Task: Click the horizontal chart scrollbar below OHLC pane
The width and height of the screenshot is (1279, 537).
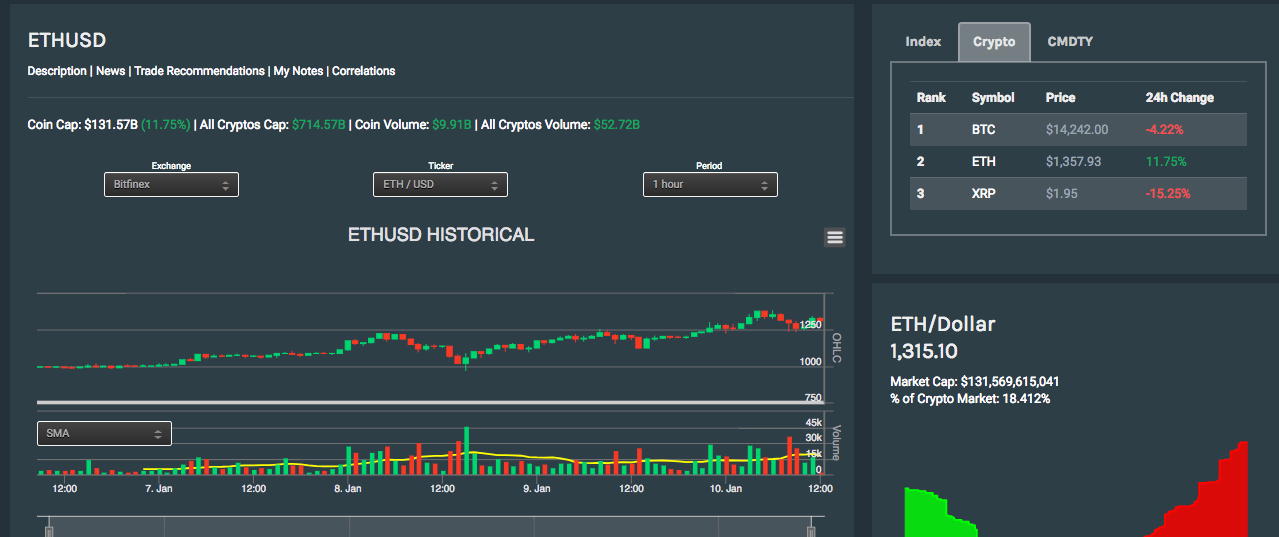Action: 430,402
